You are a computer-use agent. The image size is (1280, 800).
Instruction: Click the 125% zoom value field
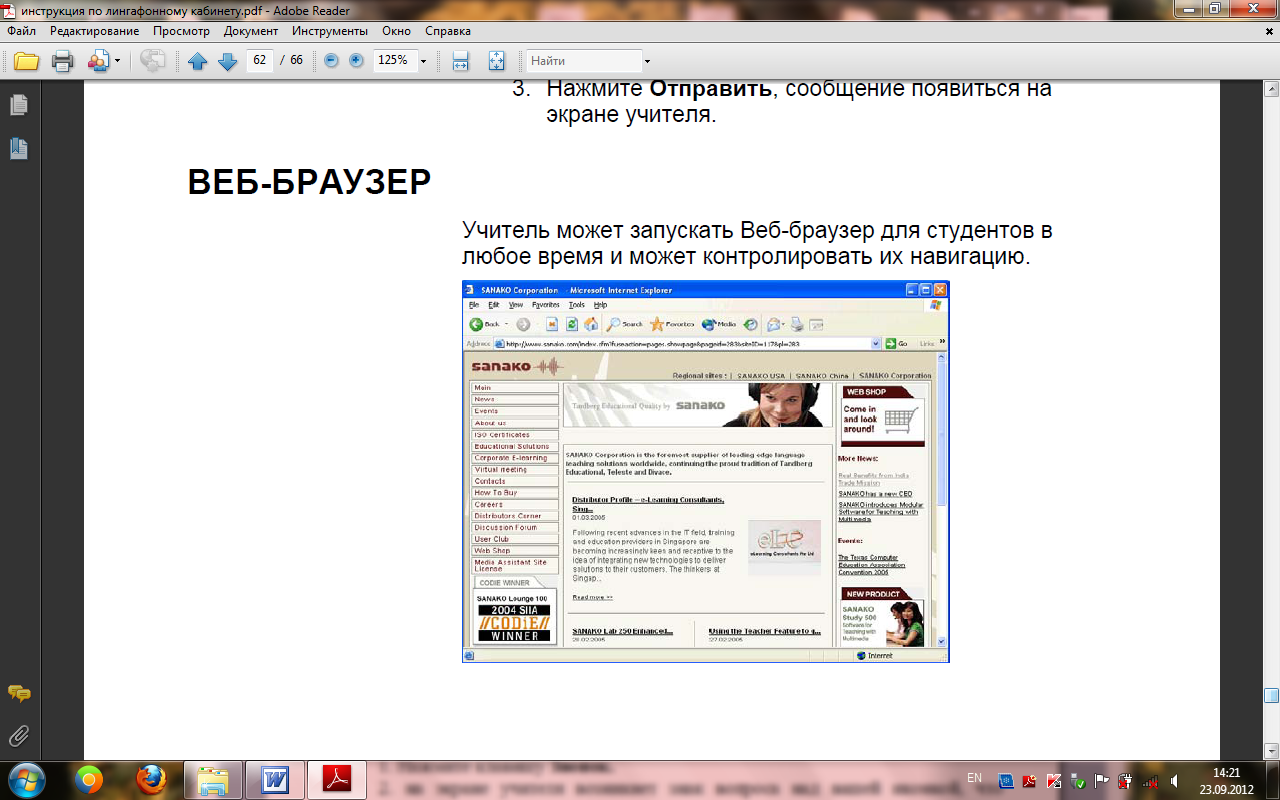[394, 61]
